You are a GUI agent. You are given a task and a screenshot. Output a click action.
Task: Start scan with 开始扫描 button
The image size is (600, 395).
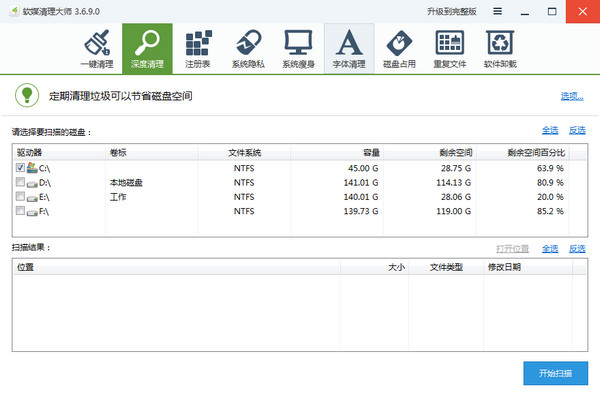555,373
